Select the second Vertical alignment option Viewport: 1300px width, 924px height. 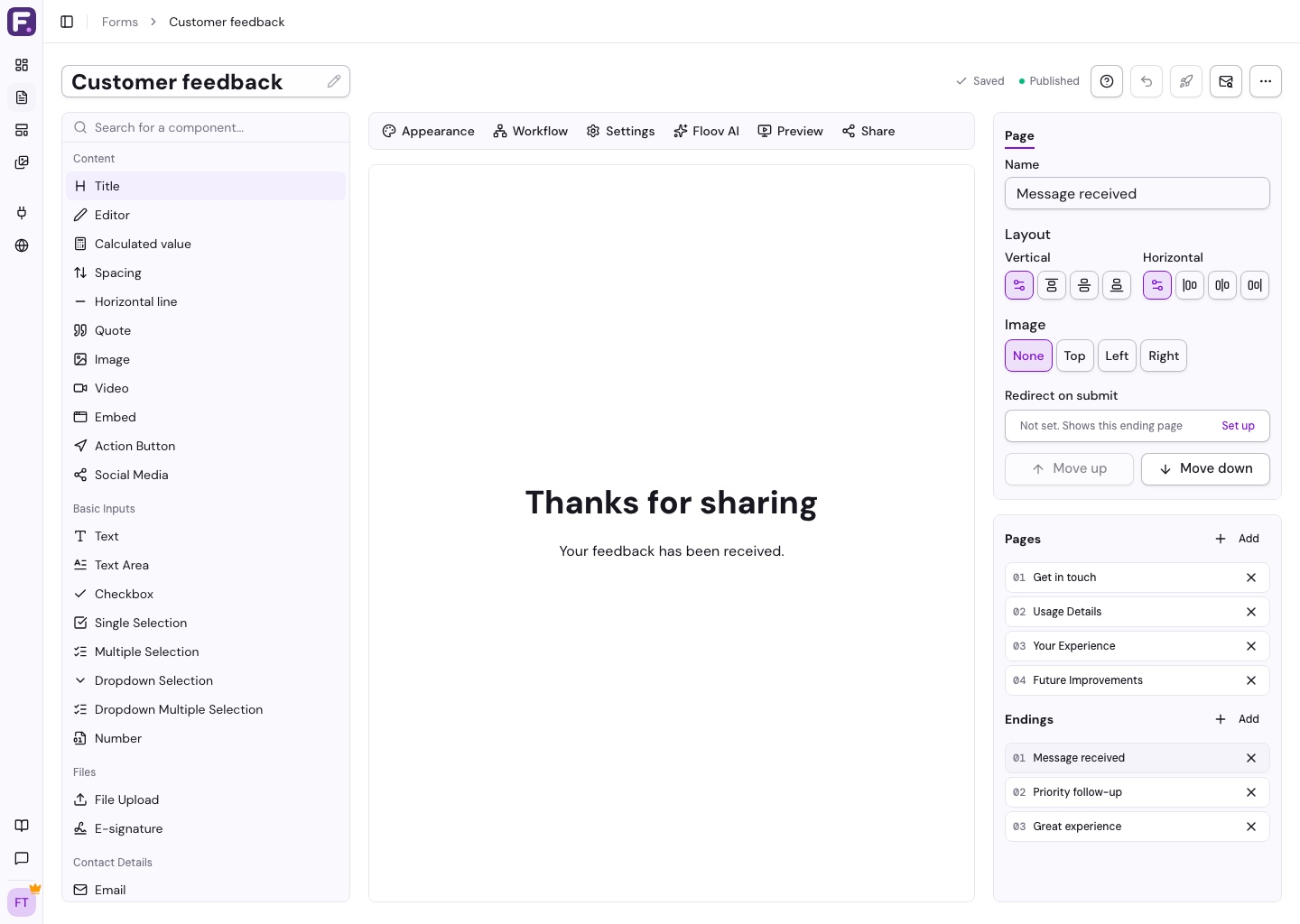tap(1052, 285)
